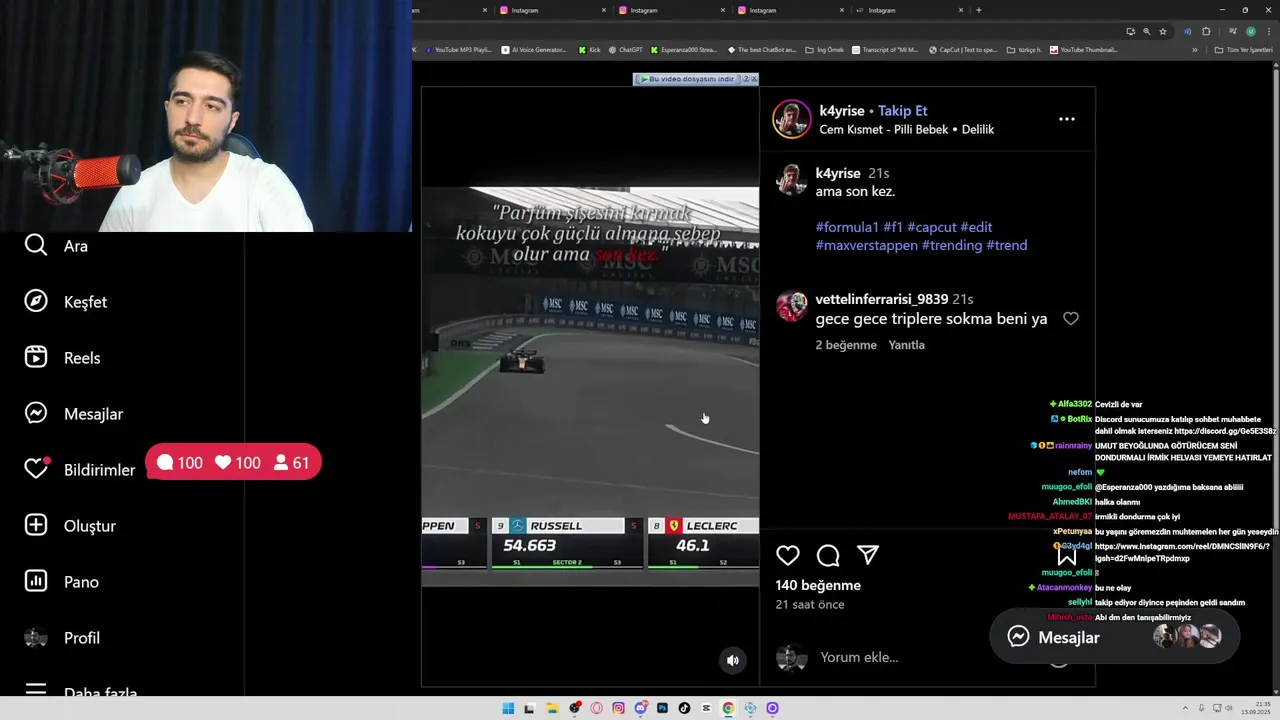1280x720 pixels.
Task: View the comment's 2 beğenme likes
Action: click(x=846, y=345)
